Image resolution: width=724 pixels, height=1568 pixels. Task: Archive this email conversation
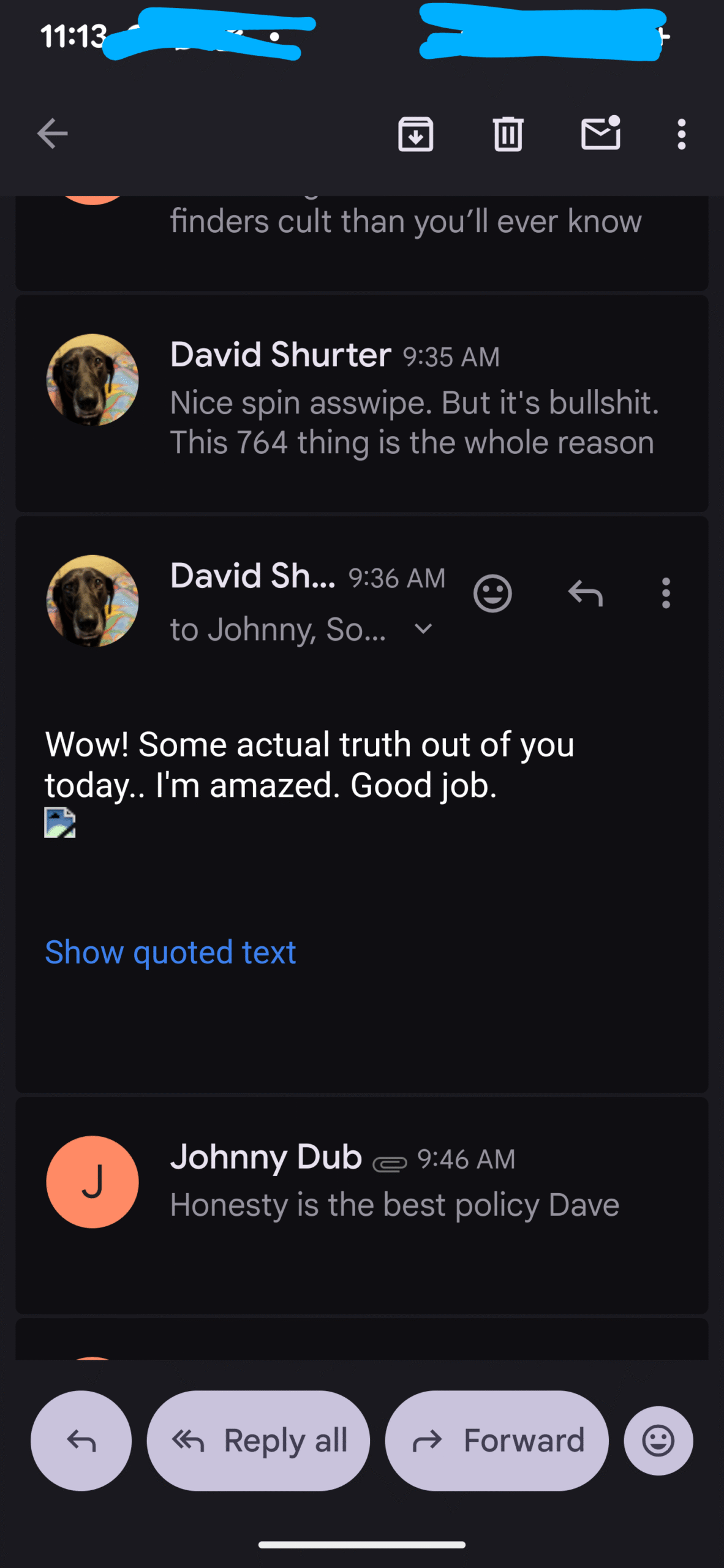click(415, 134)
